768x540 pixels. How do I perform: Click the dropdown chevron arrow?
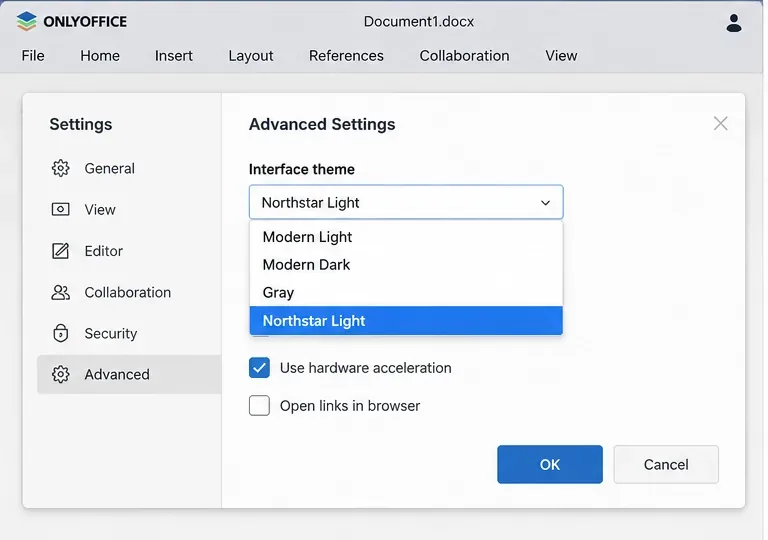pyautogui.click(x=545, y=202)
